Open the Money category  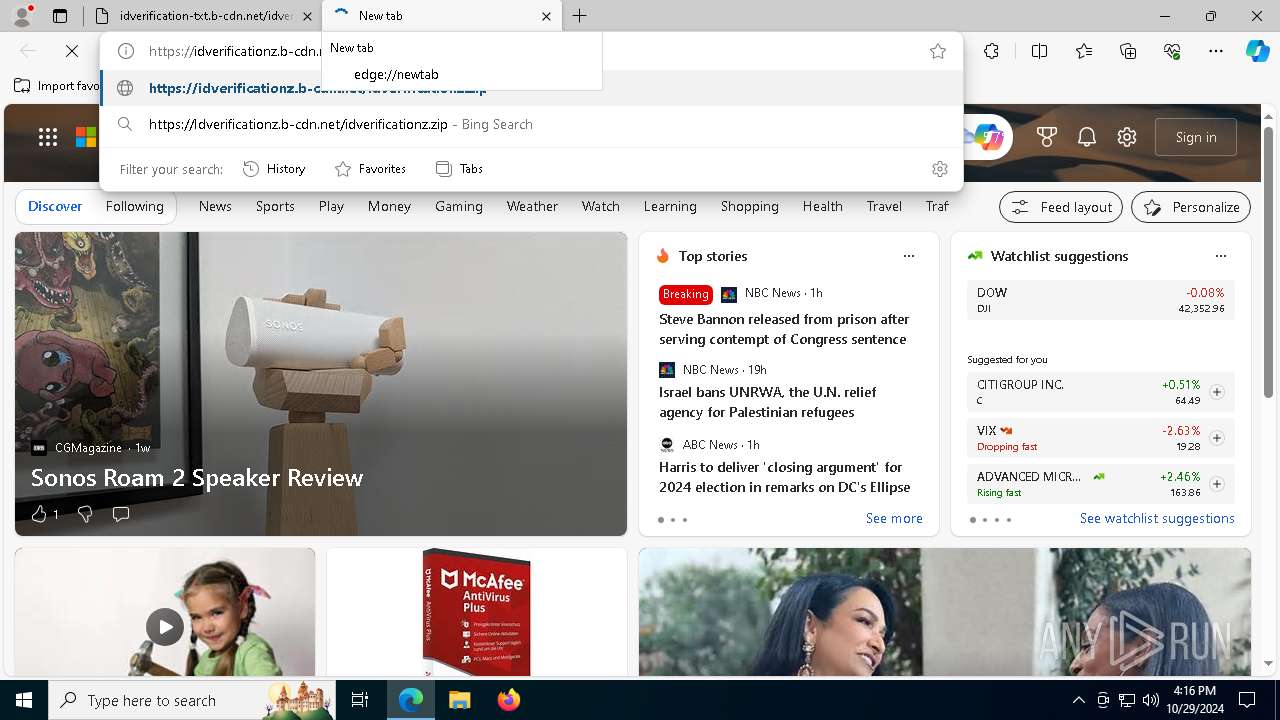389,206
